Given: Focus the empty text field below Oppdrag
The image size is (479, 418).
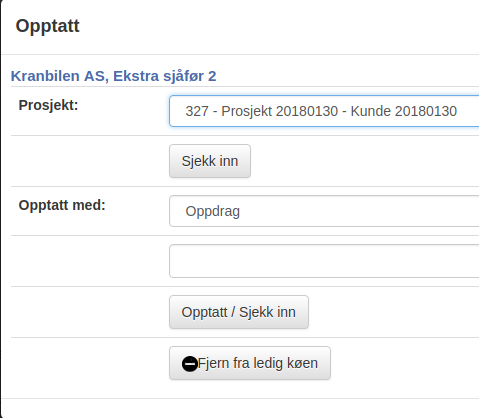Looking at the screenshot, I should point(324,261).
